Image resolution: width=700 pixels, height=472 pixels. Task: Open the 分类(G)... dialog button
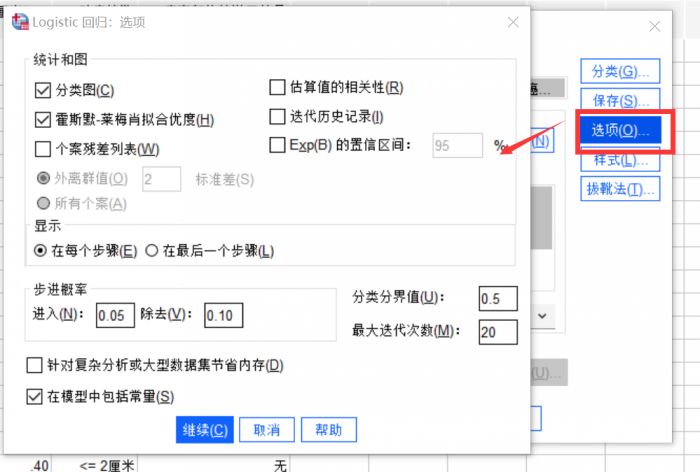(x=620, y=71)
